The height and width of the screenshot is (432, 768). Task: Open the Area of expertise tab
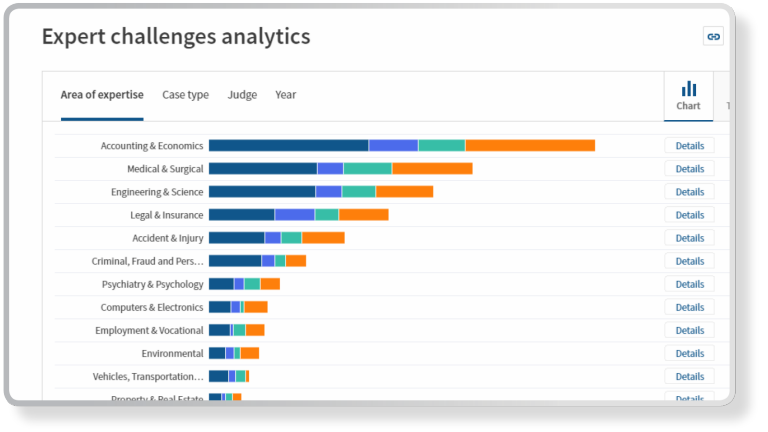[x=102, y=95]
